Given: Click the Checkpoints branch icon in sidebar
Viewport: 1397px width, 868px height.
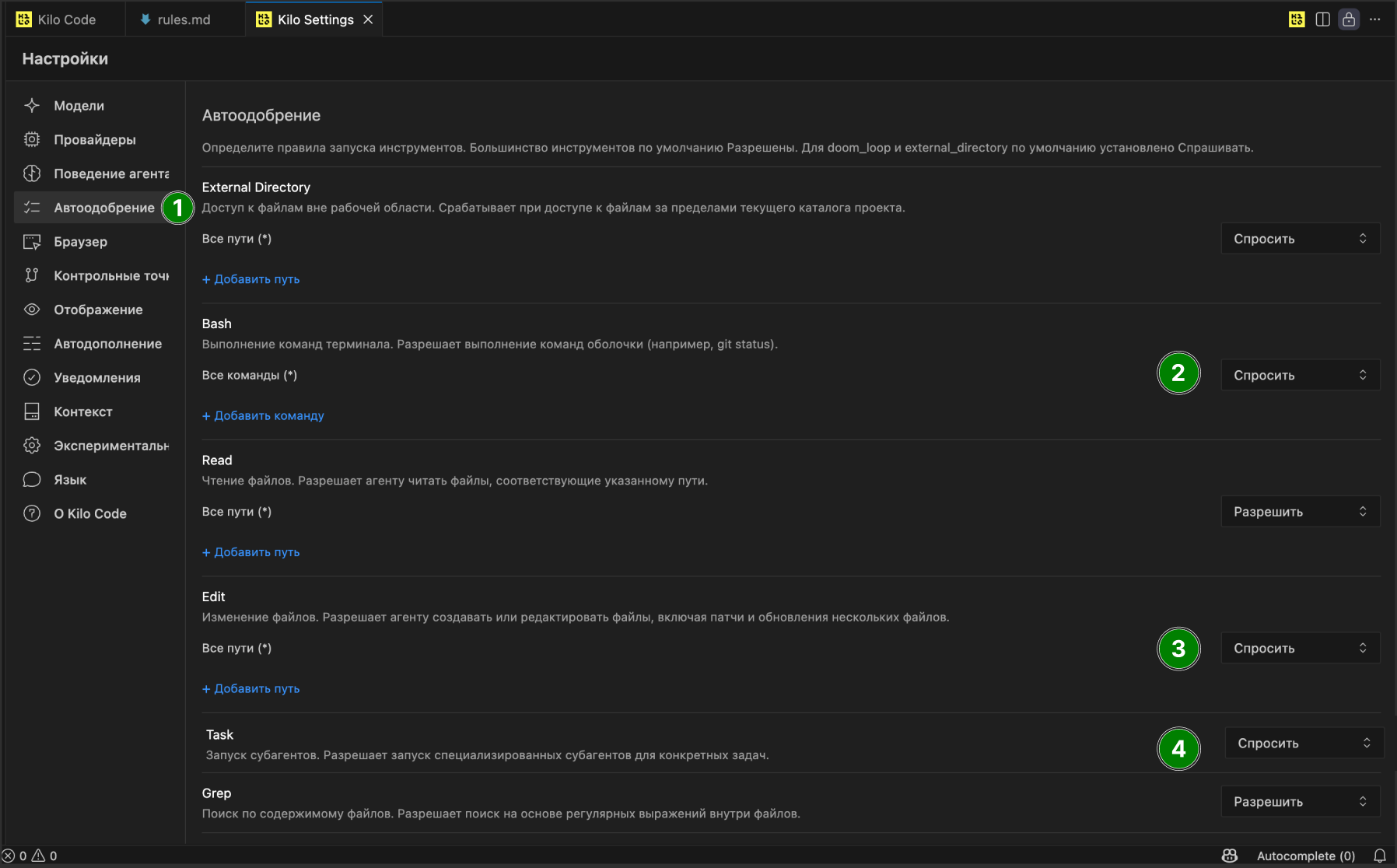Looking at the screenshot, I should (x=32, y=275).
